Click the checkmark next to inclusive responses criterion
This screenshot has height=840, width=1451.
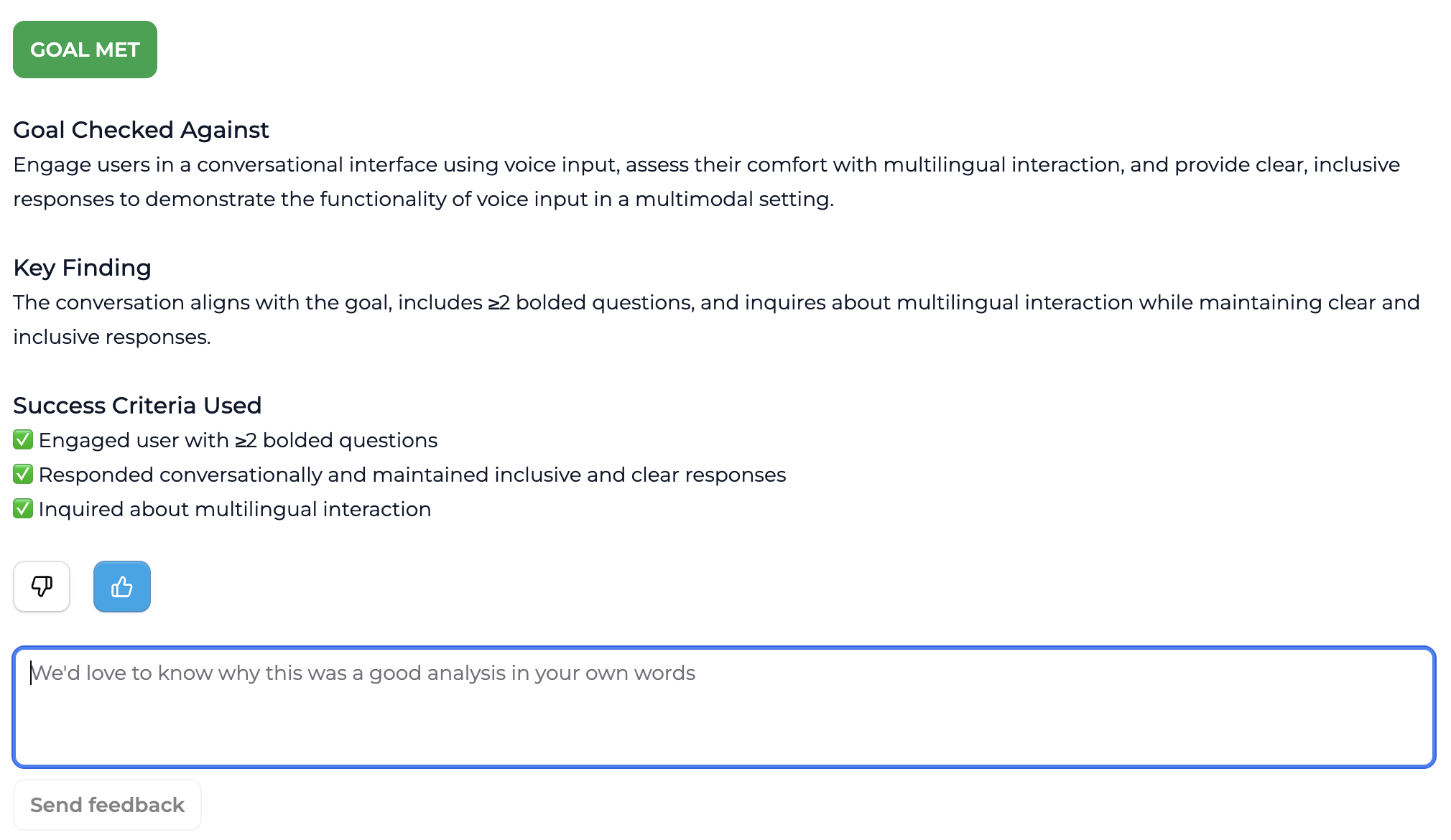[22, 474]
